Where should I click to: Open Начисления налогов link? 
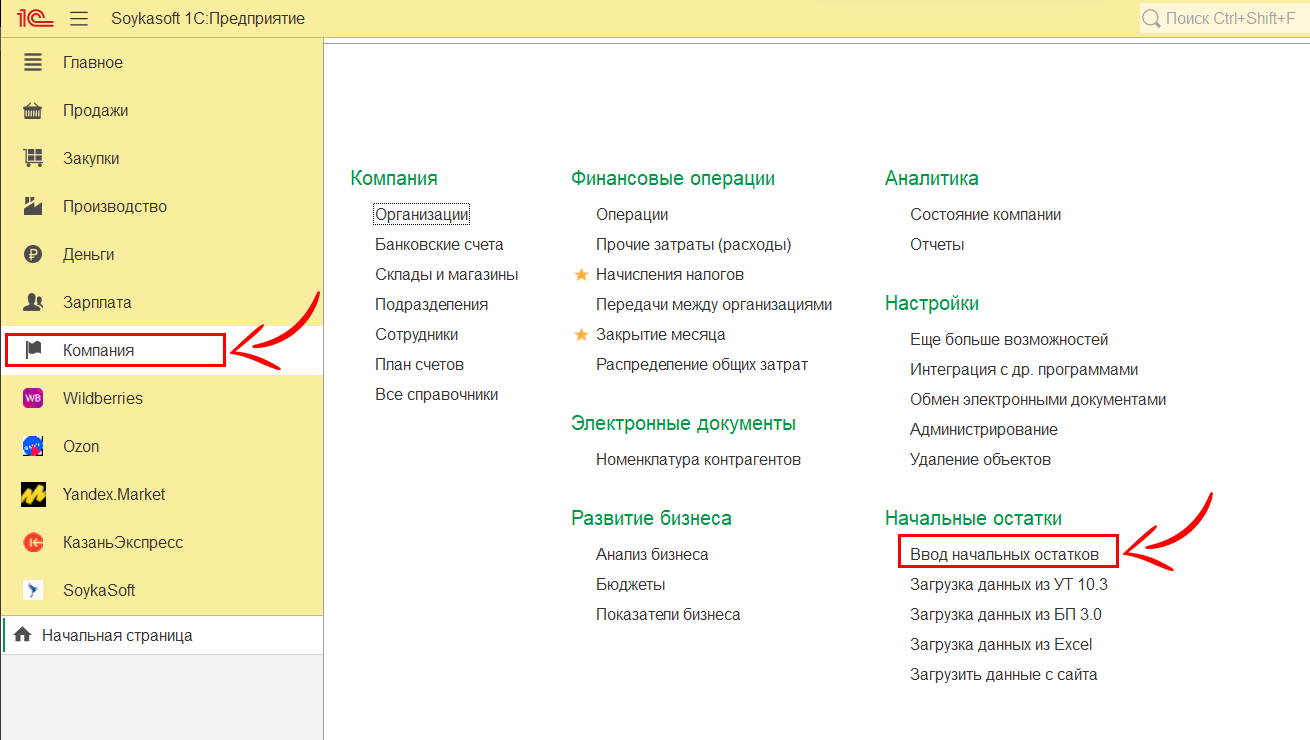(x=670, y=274)
